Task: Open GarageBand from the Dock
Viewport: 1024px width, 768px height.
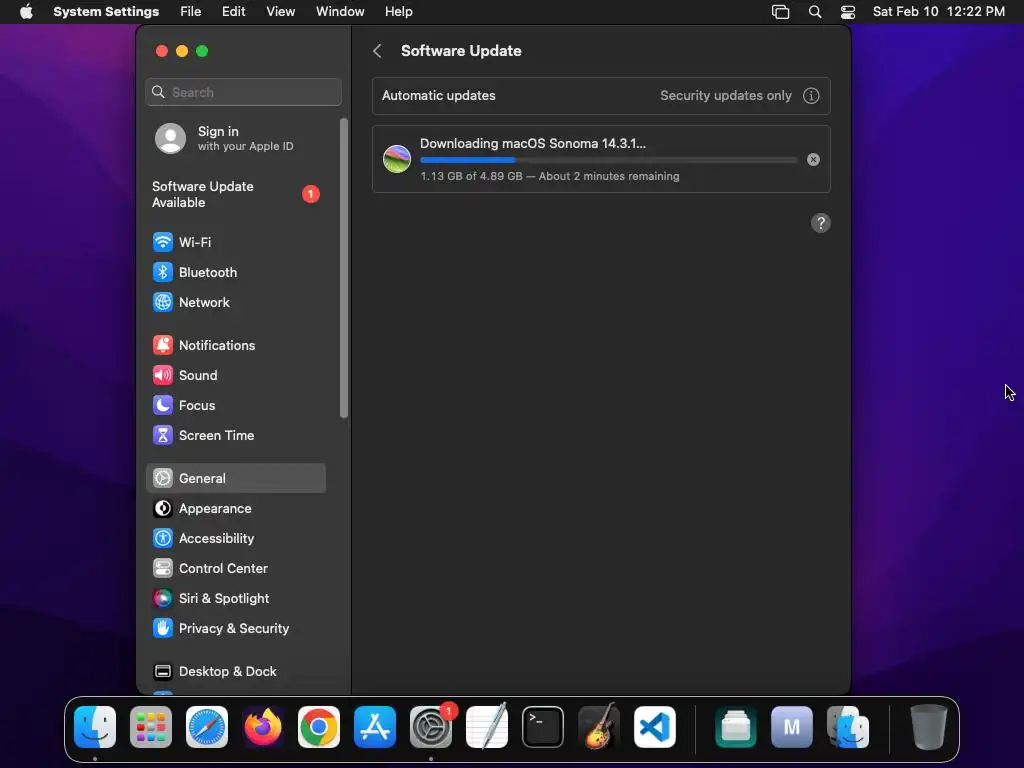Action: [x=599, y=727]
